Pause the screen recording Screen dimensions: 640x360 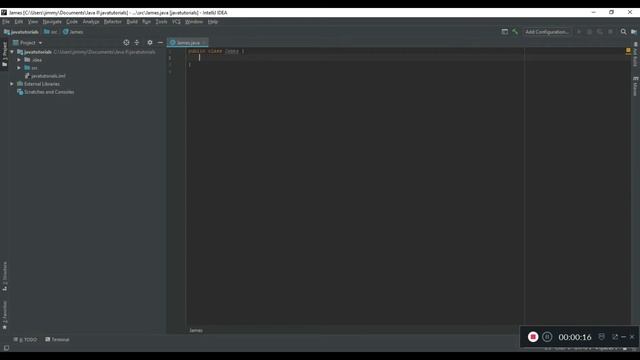point(547,337)
